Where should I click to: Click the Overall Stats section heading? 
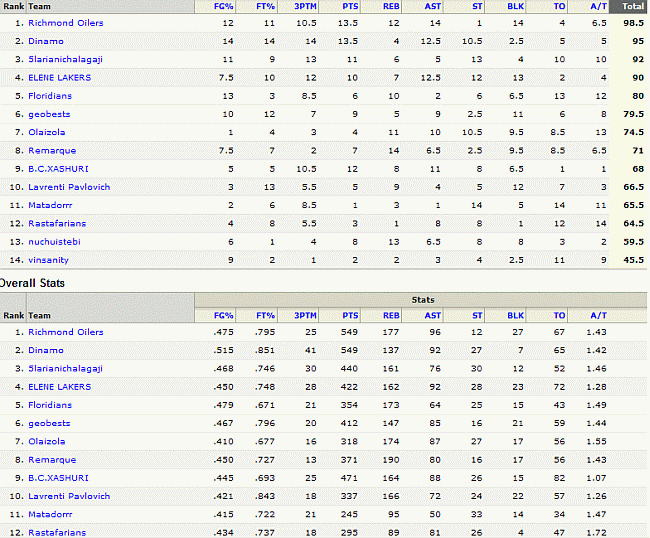tap(32, 283)
